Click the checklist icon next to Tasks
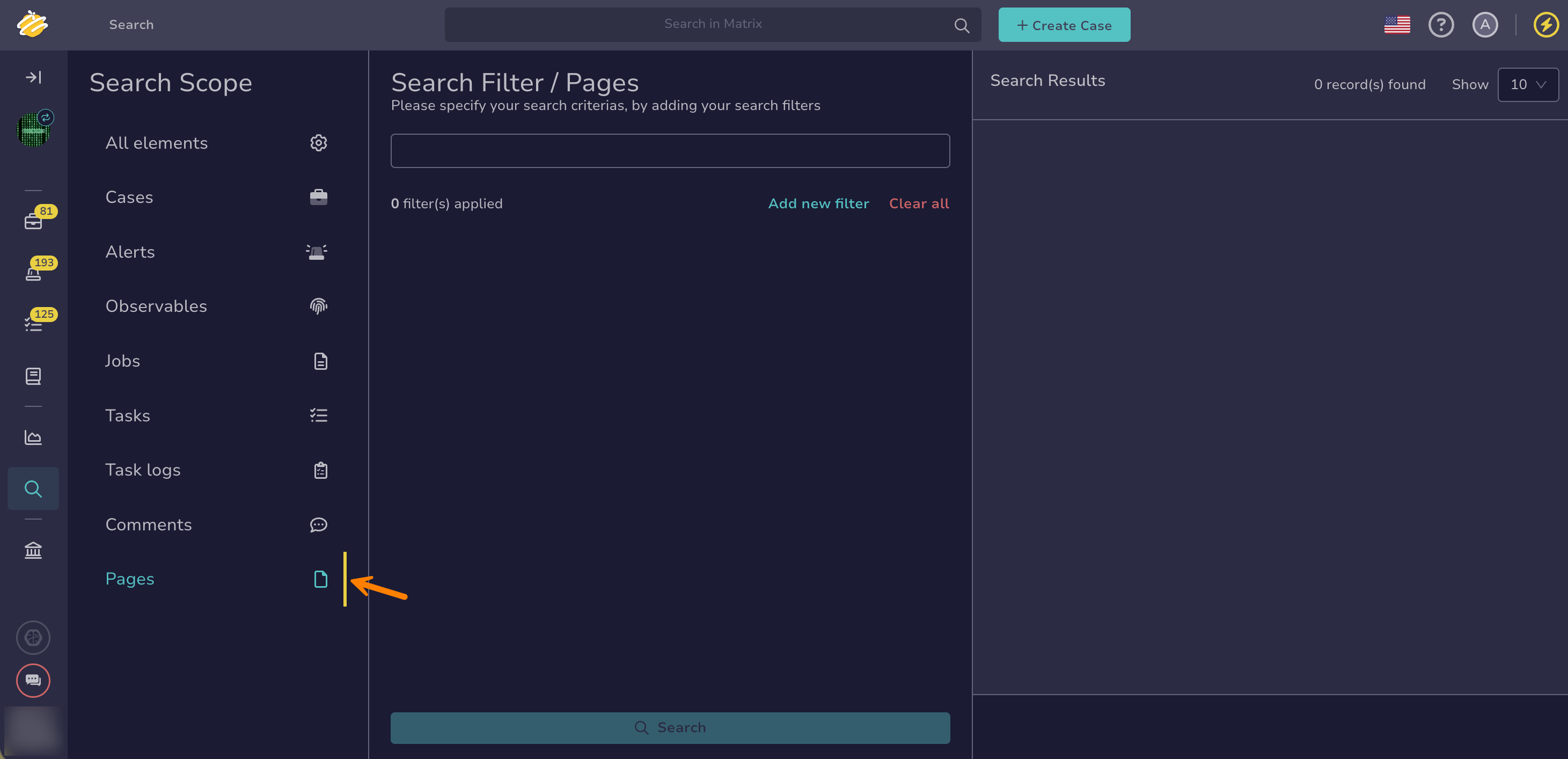This screenshot has height=759, width=1568. [x=319, y=415]
